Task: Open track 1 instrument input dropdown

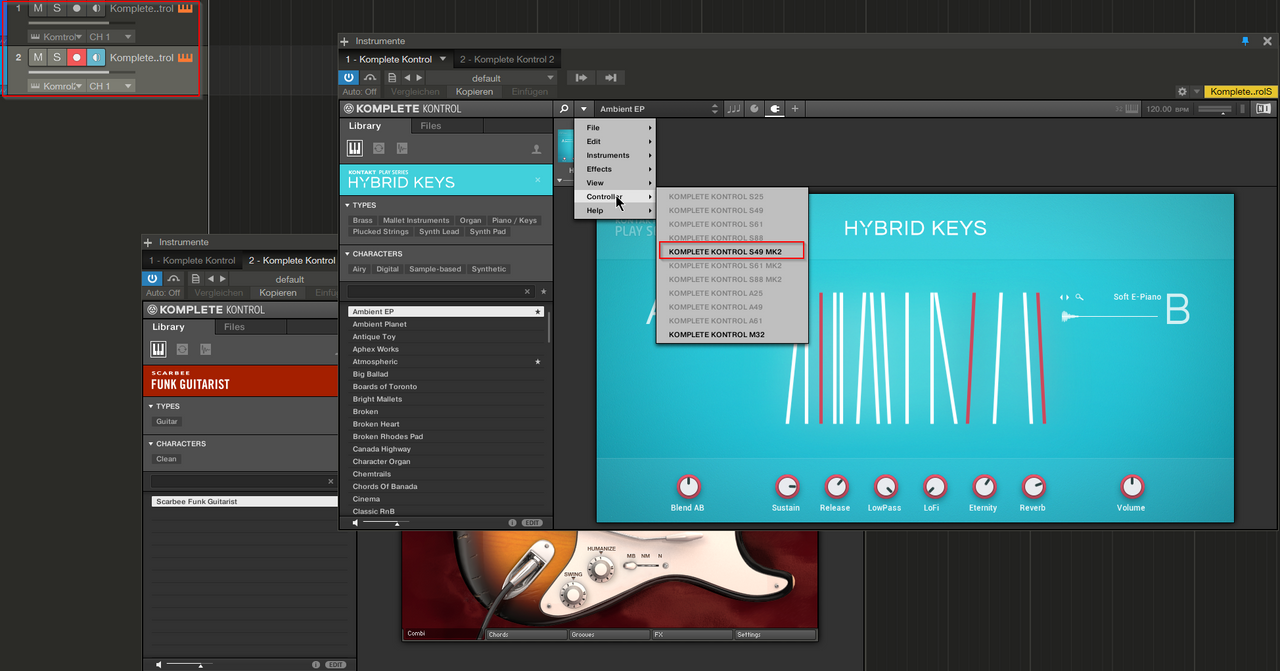Action: click(56, 37)
